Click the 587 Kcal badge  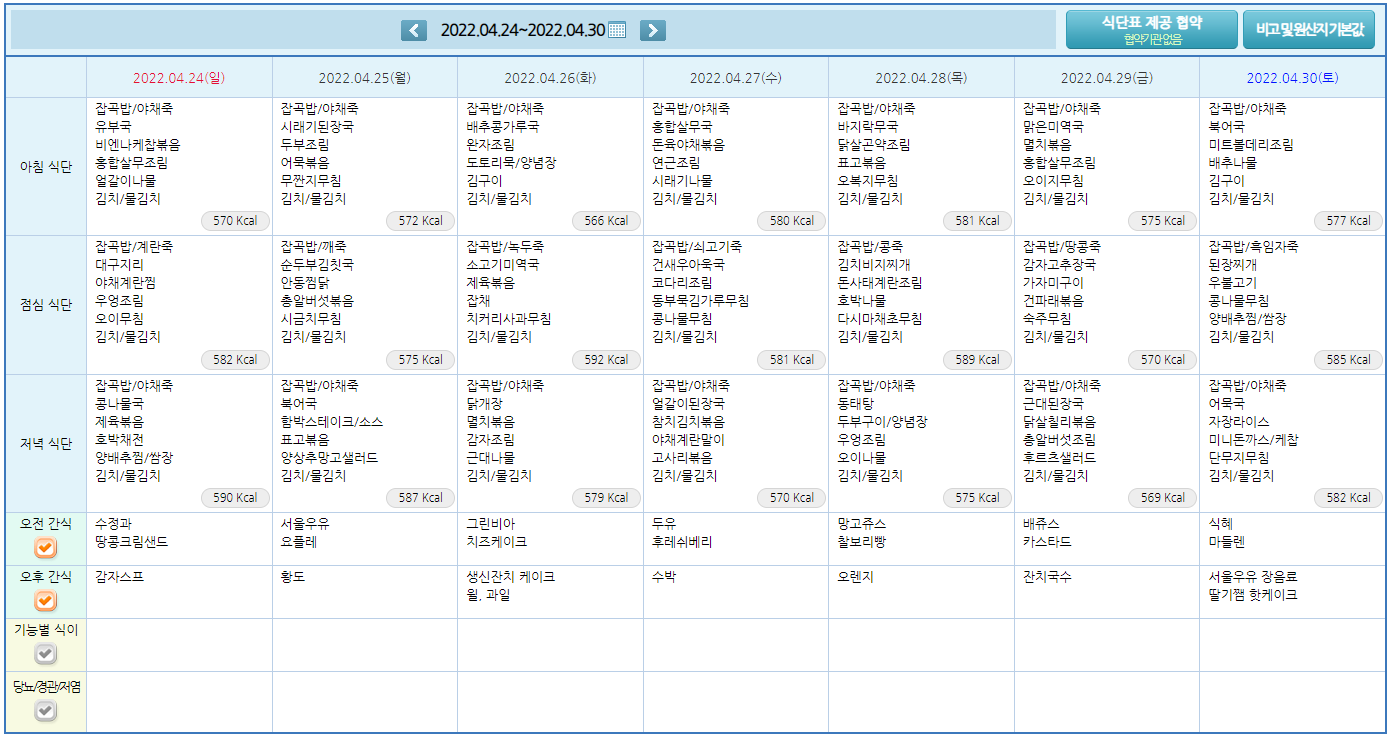(421, 497)
